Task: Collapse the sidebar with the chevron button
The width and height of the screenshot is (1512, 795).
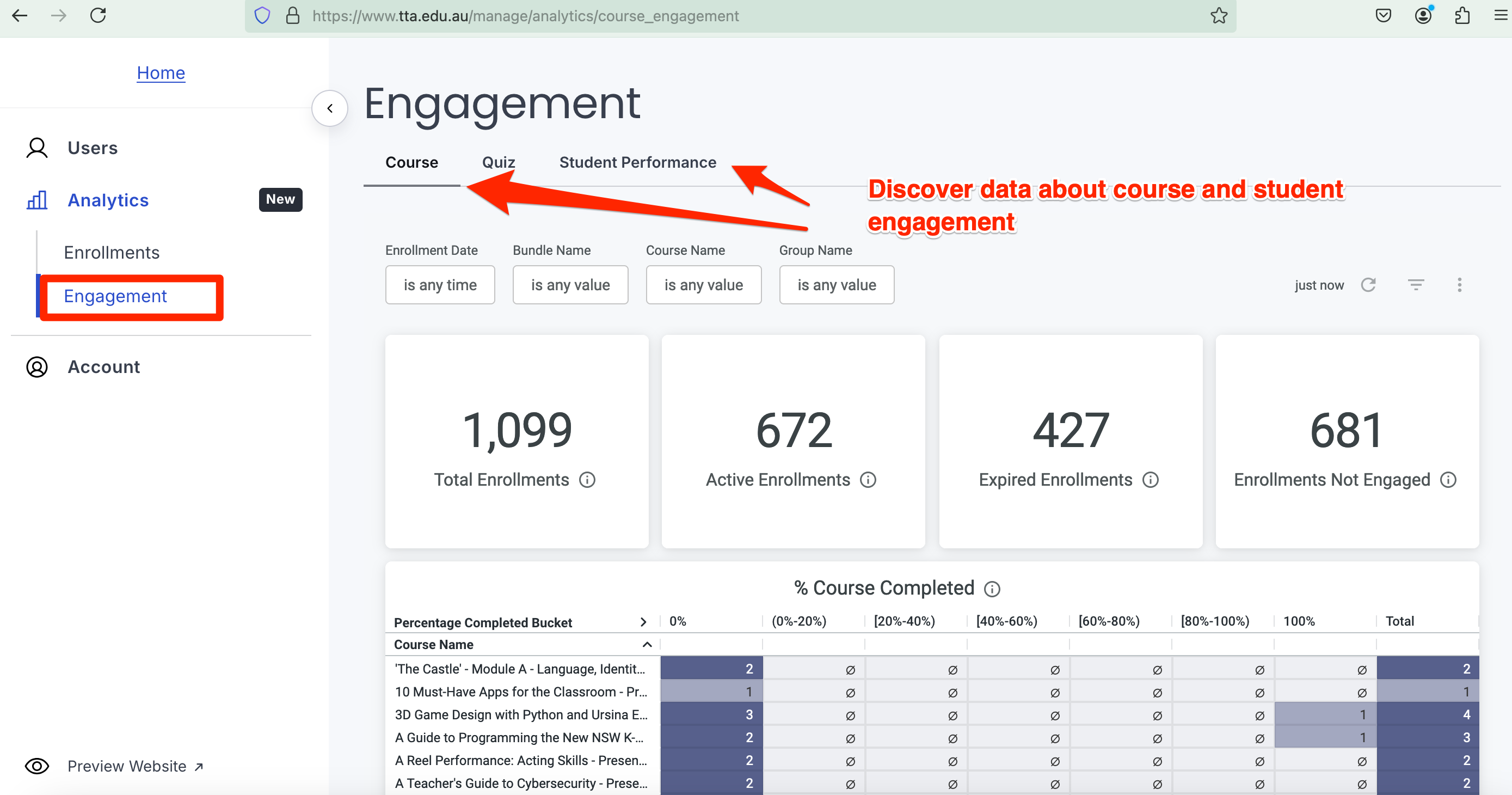Action: pos(330,108)
